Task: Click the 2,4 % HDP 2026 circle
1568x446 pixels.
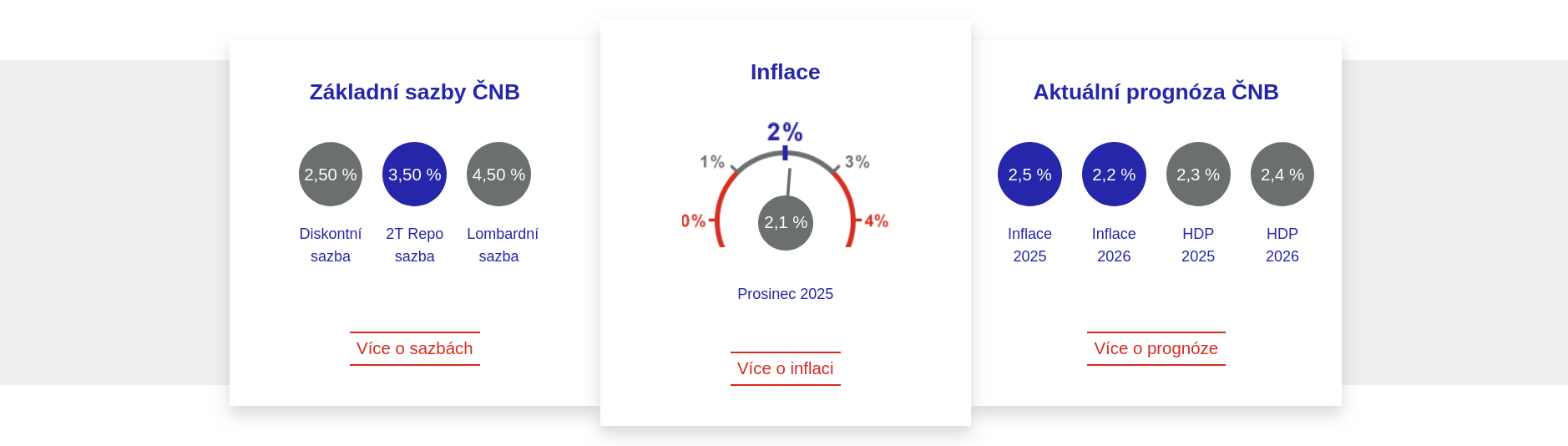Action: (1282, 174)
